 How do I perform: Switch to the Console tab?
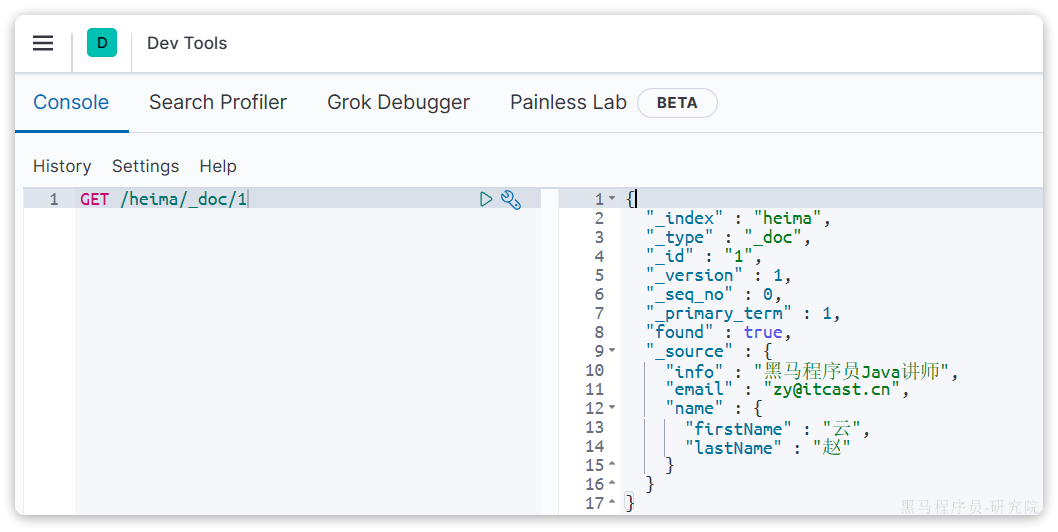click(x=71, y=102)
